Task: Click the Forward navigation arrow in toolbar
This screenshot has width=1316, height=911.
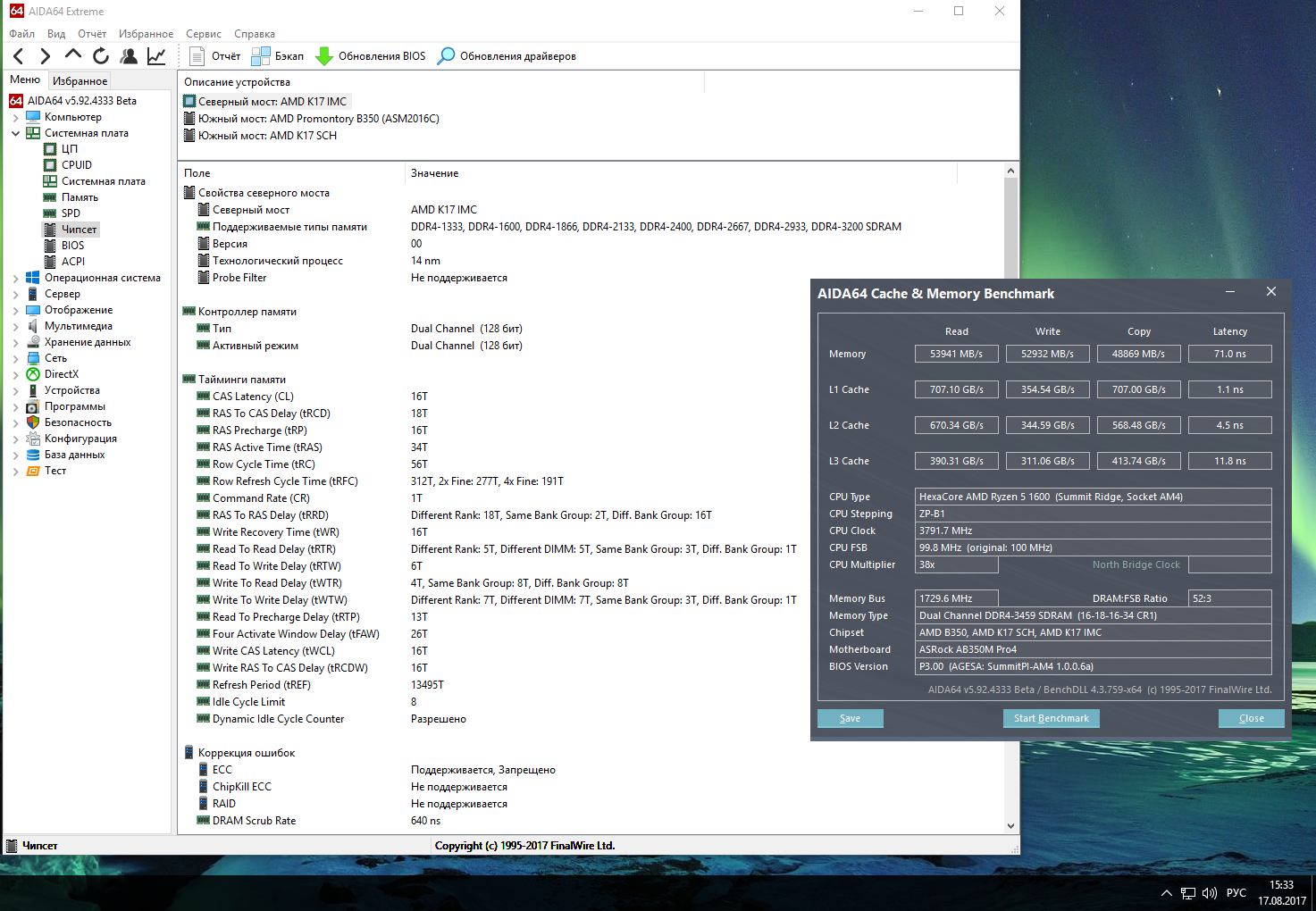Action: tap(46, 56)
